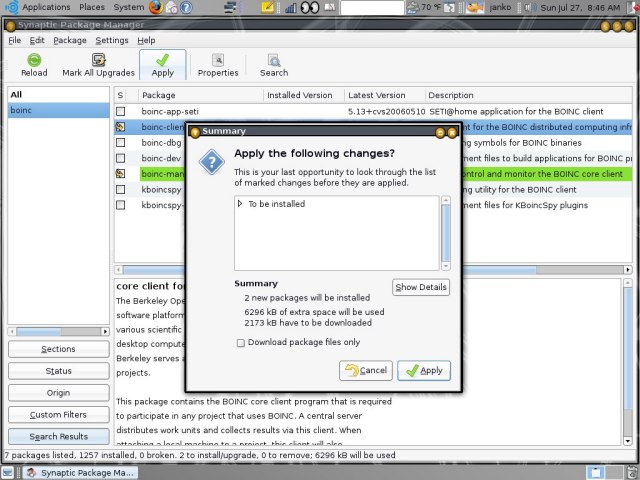Click the Search Results button
This screenshot has height=480, width=640.
(58, 436)
